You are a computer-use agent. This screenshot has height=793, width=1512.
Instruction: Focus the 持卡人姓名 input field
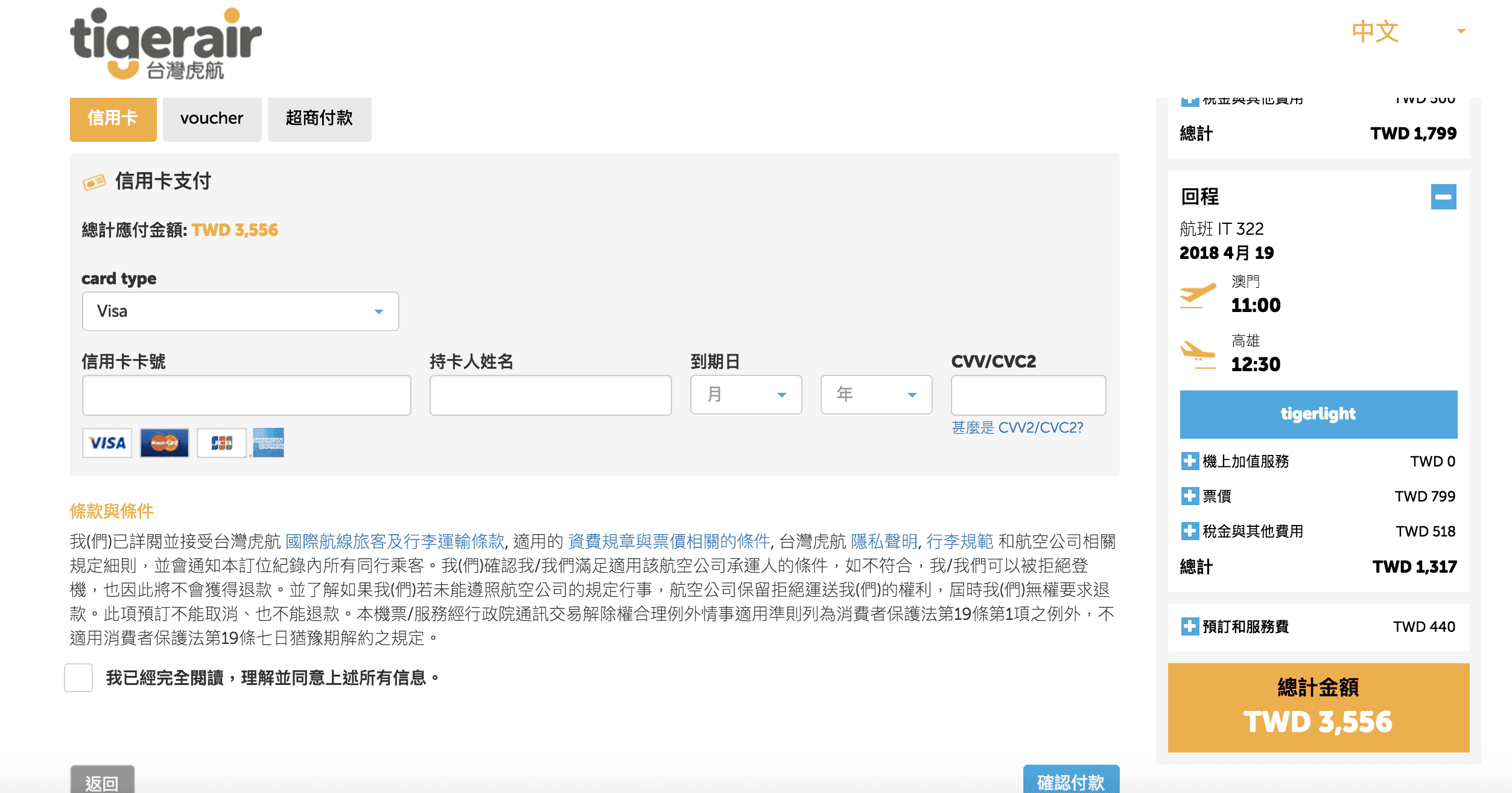tap(550, 395)
